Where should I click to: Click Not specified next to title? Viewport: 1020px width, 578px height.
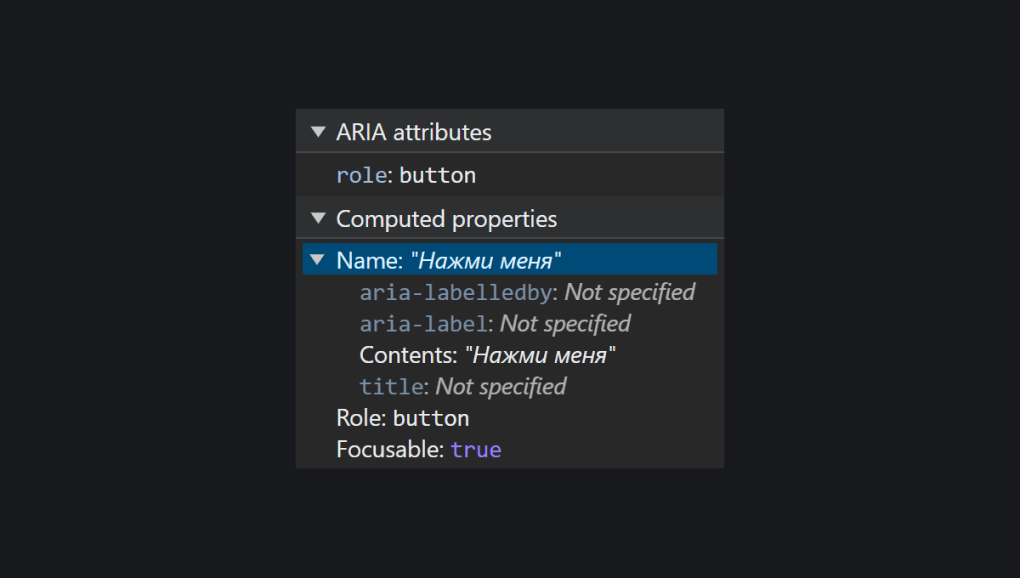(501, 386)
